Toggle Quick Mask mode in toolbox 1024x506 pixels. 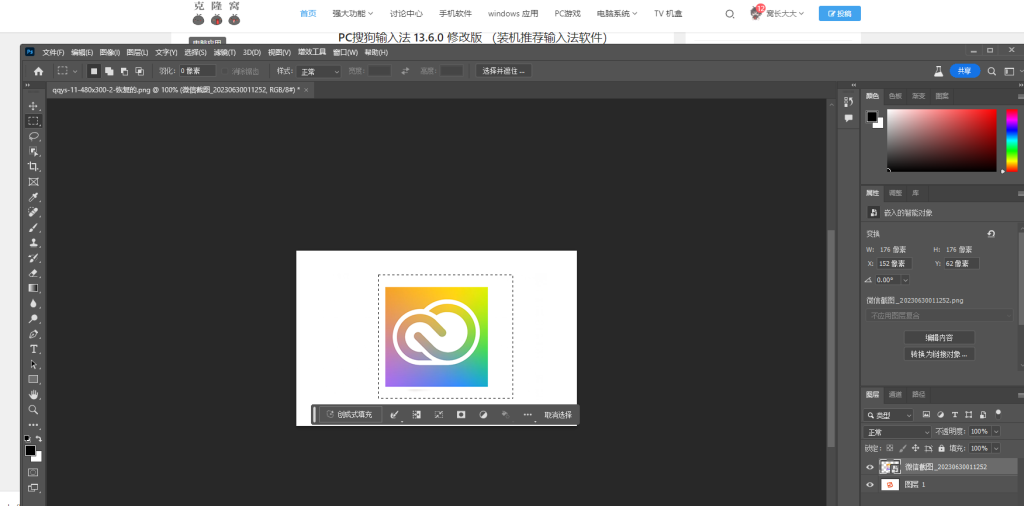(x=33, y=472)
